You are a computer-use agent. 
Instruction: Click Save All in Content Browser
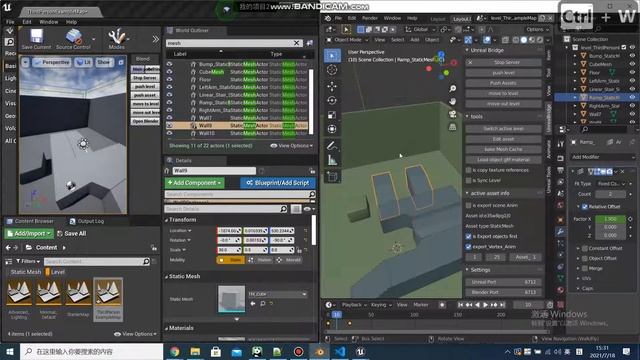(x=72, y=233)
